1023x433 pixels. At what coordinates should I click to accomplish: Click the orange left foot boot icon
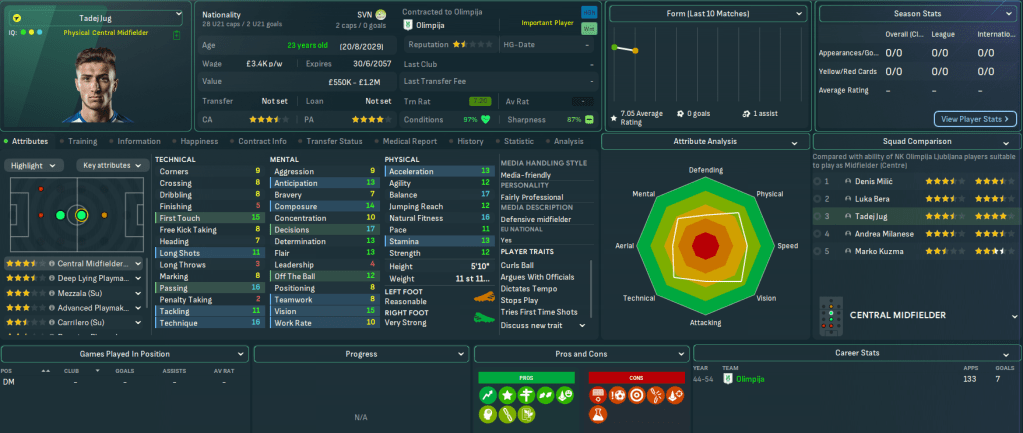click(486, 301)
